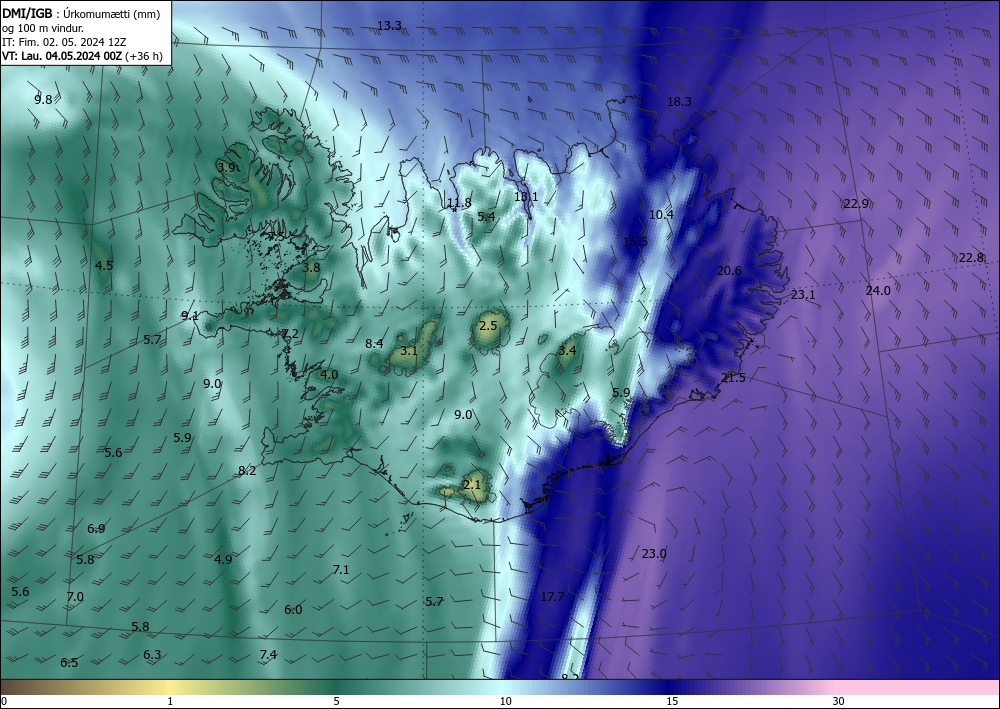Viewport: 1000px width, 709px height.
Task: Click the 15.5 value on the map
Action: [x=635, y=241]
